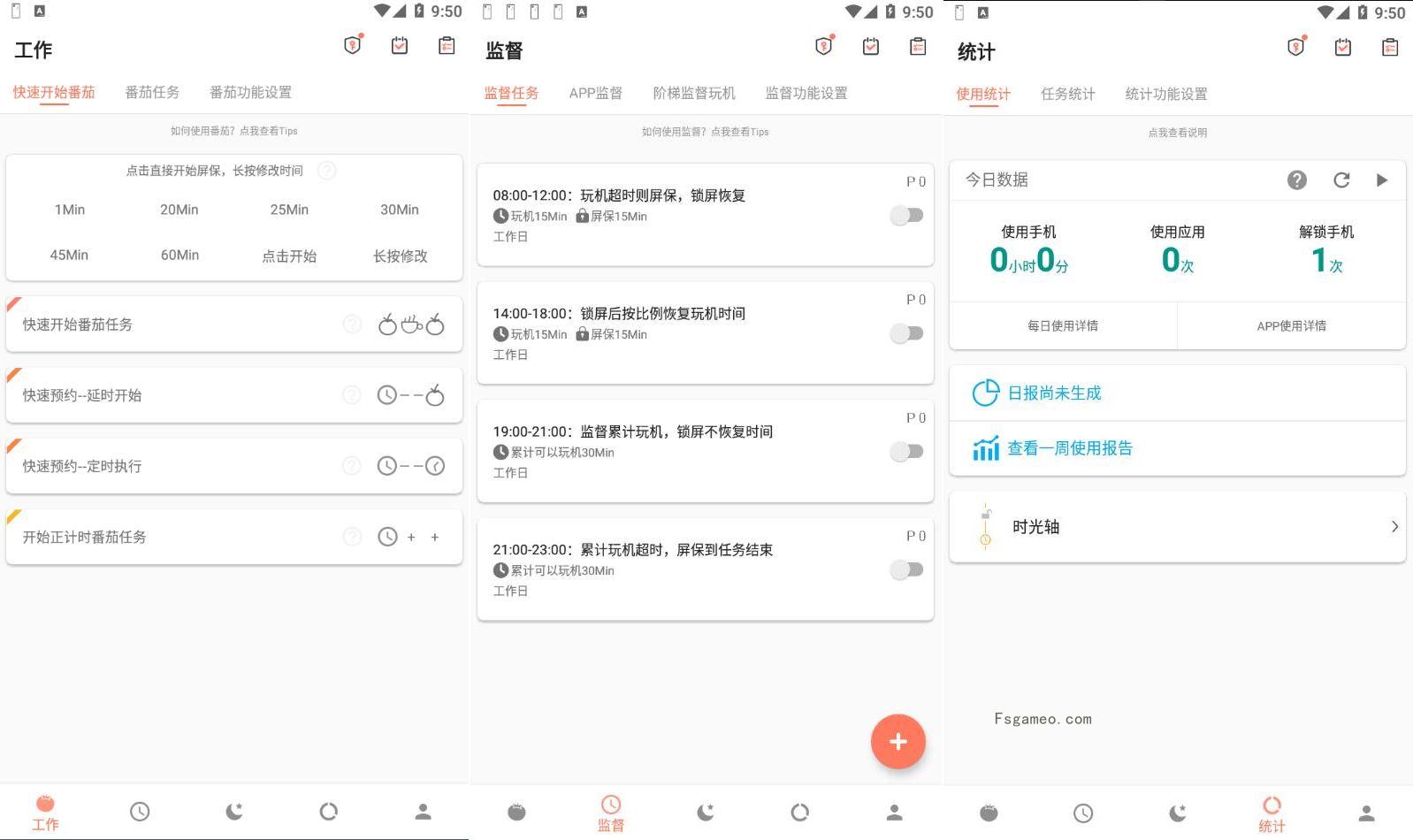1413x840 pixels.
Task: Switch to 任务统计 tab
Action: [1068, 94]
